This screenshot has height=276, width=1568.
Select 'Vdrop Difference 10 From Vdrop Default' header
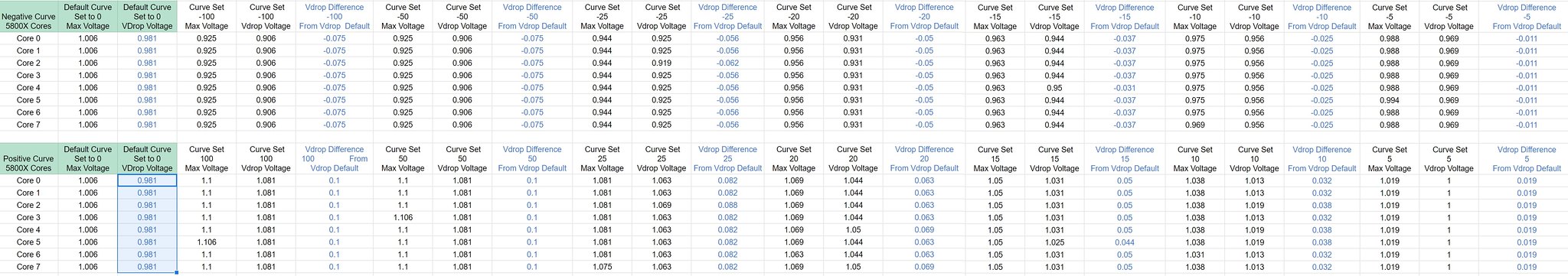1322,158
